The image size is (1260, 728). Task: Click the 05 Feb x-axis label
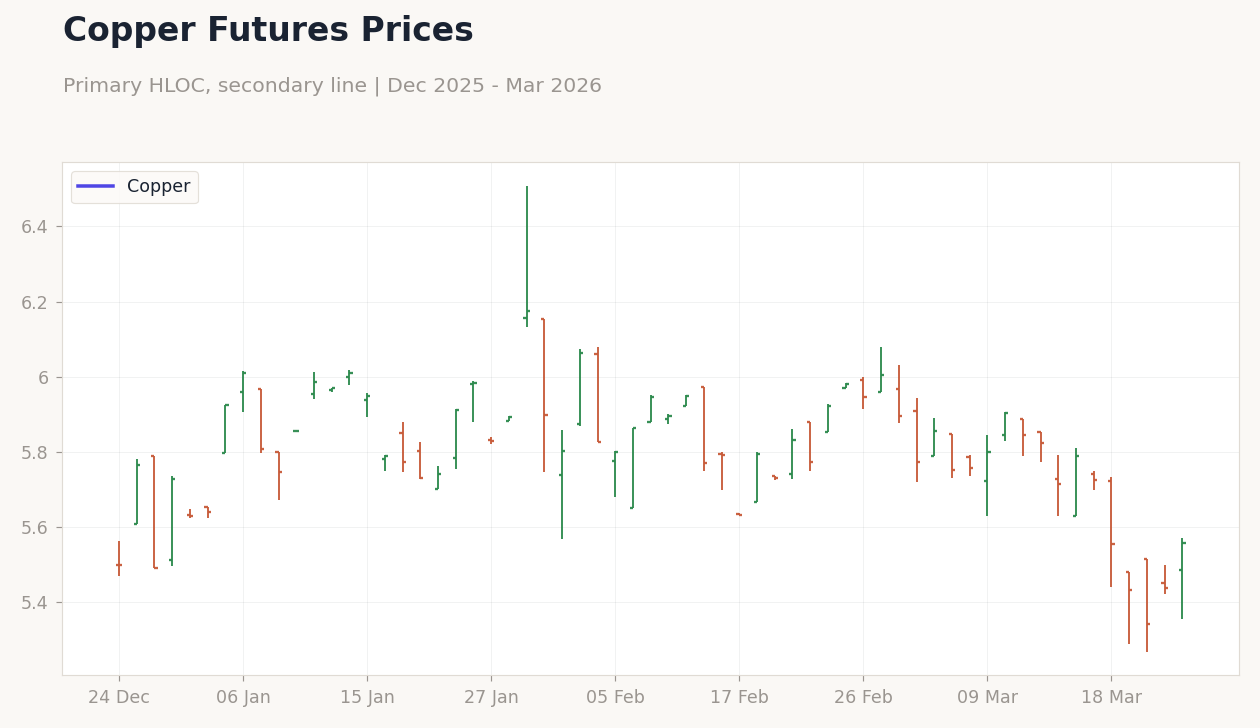615,698
